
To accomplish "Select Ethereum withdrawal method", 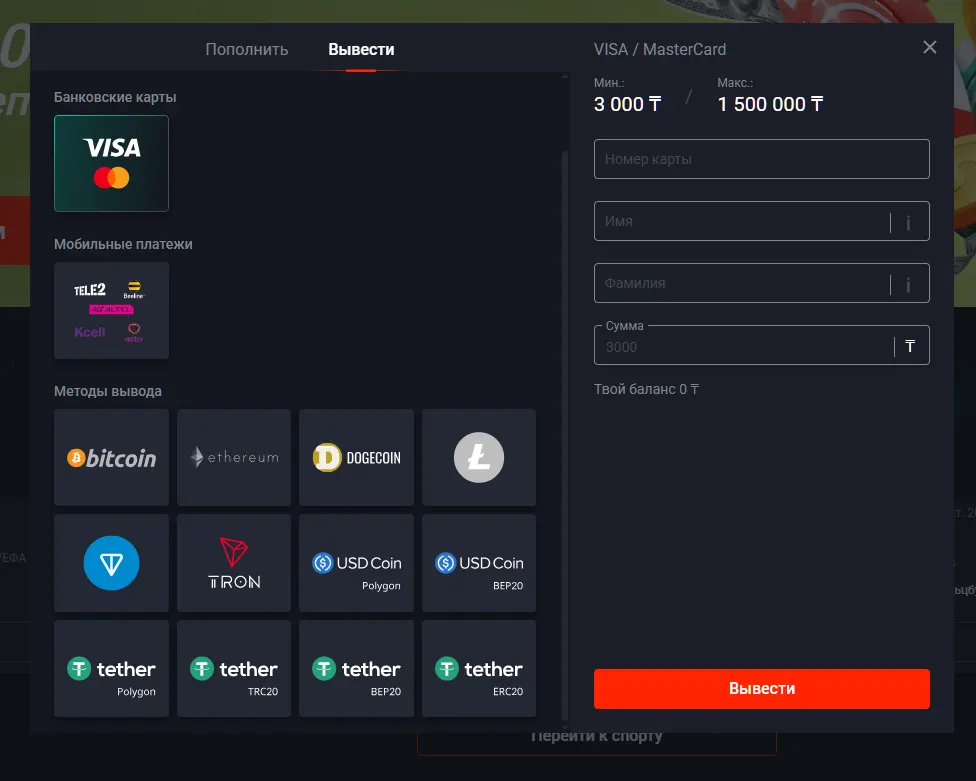I will coord(234,457).
